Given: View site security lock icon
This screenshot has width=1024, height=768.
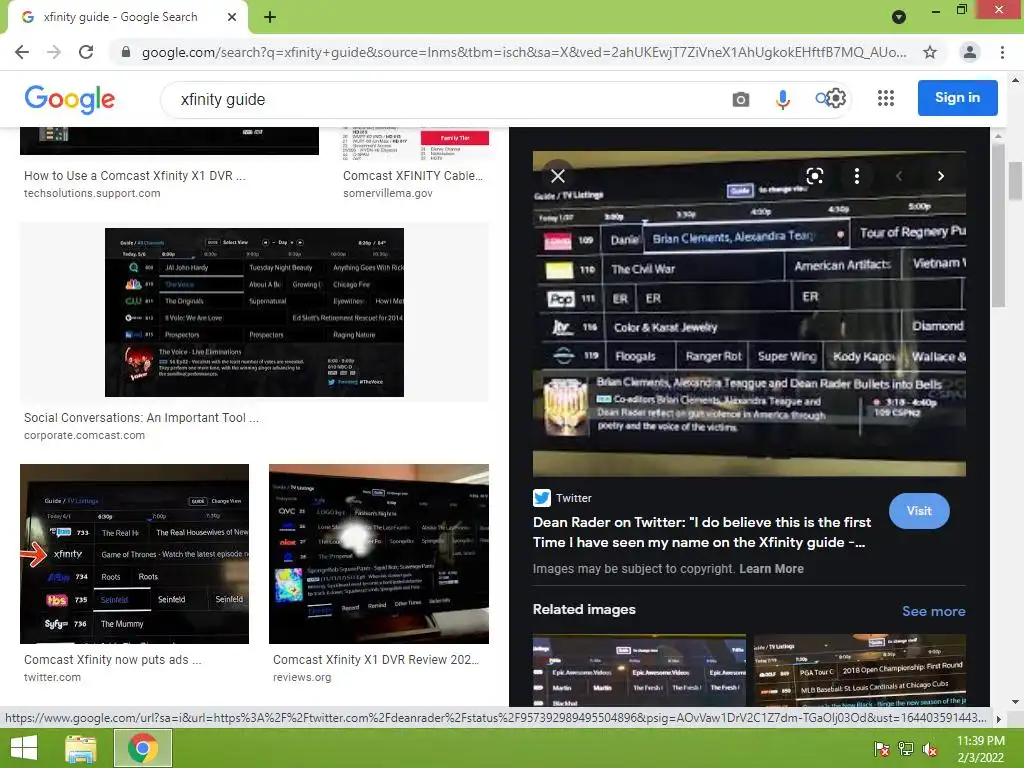Looking at the screenshot, I should tap(126, 52).
